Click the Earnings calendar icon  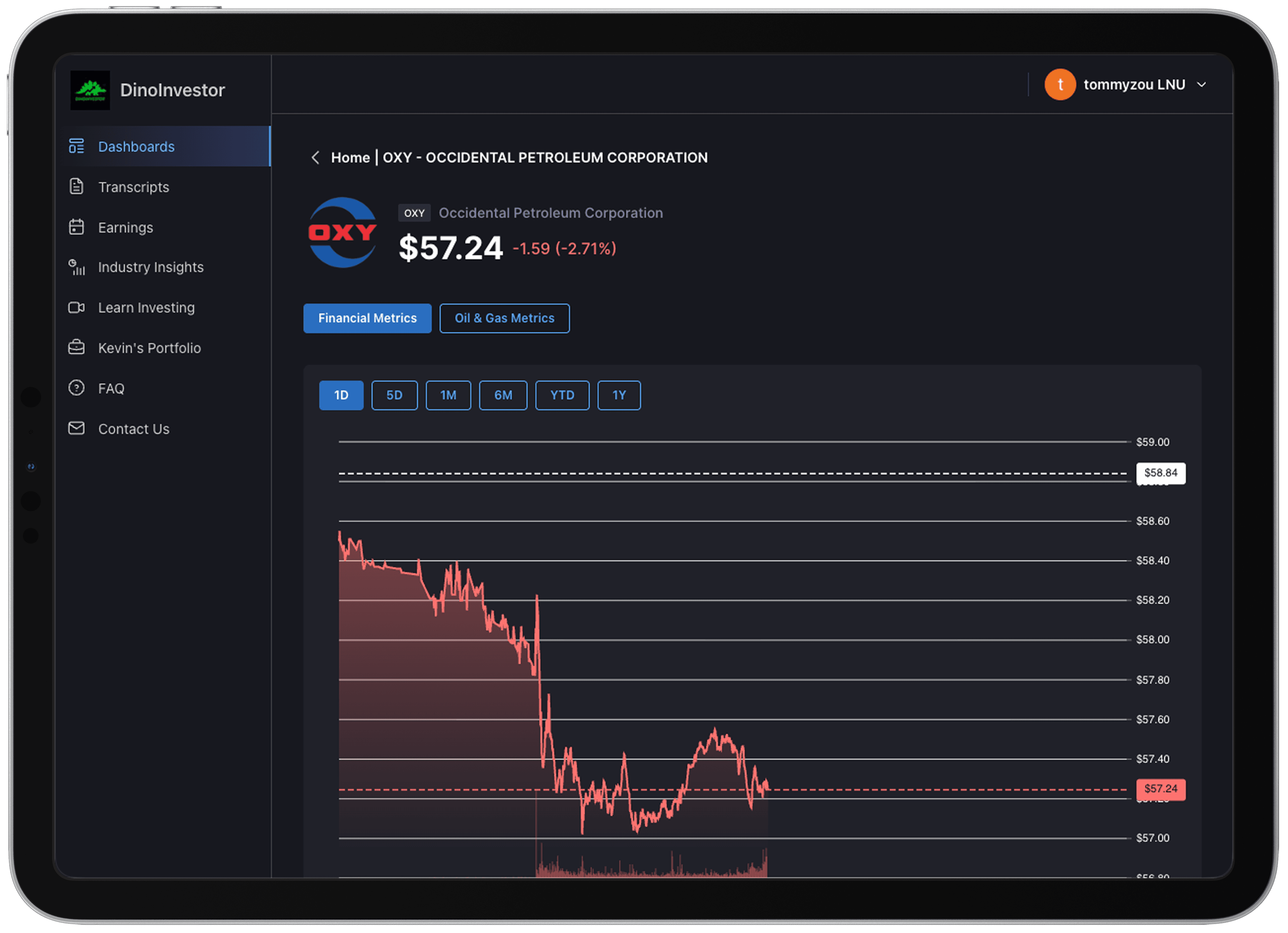tap(76, 227)
